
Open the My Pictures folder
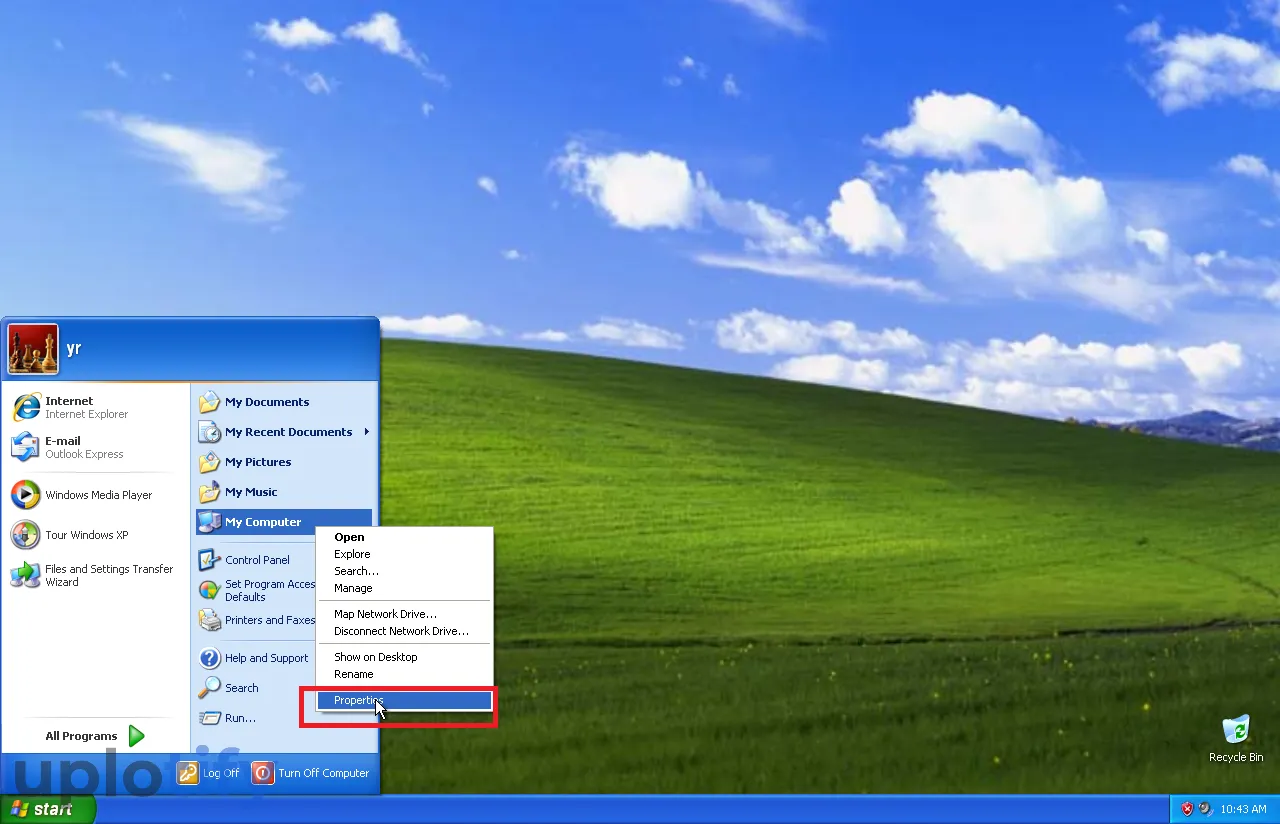(257, 462)
